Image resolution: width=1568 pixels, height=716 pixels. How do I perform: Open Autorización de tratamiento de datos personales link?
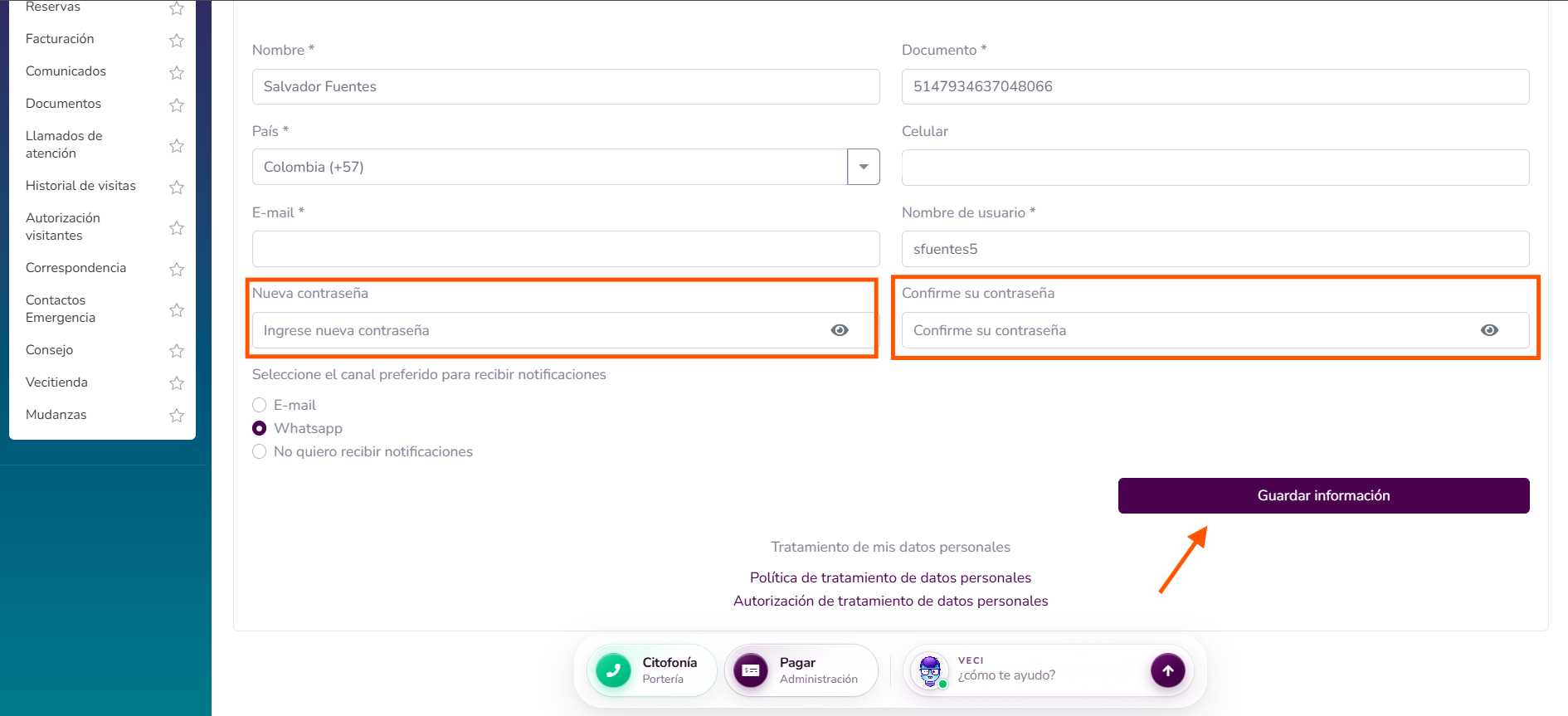(890, 601)
